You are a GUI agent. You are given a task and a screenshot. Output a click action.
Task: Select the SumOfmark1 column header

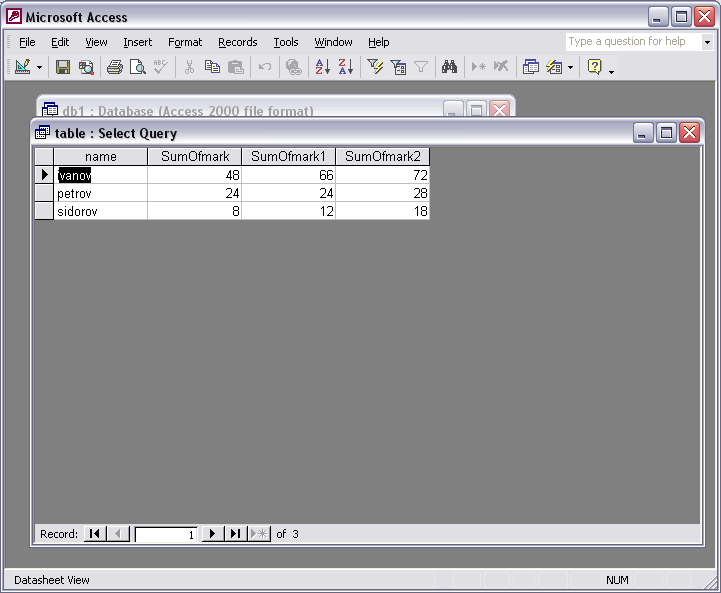tap(288, 156)
